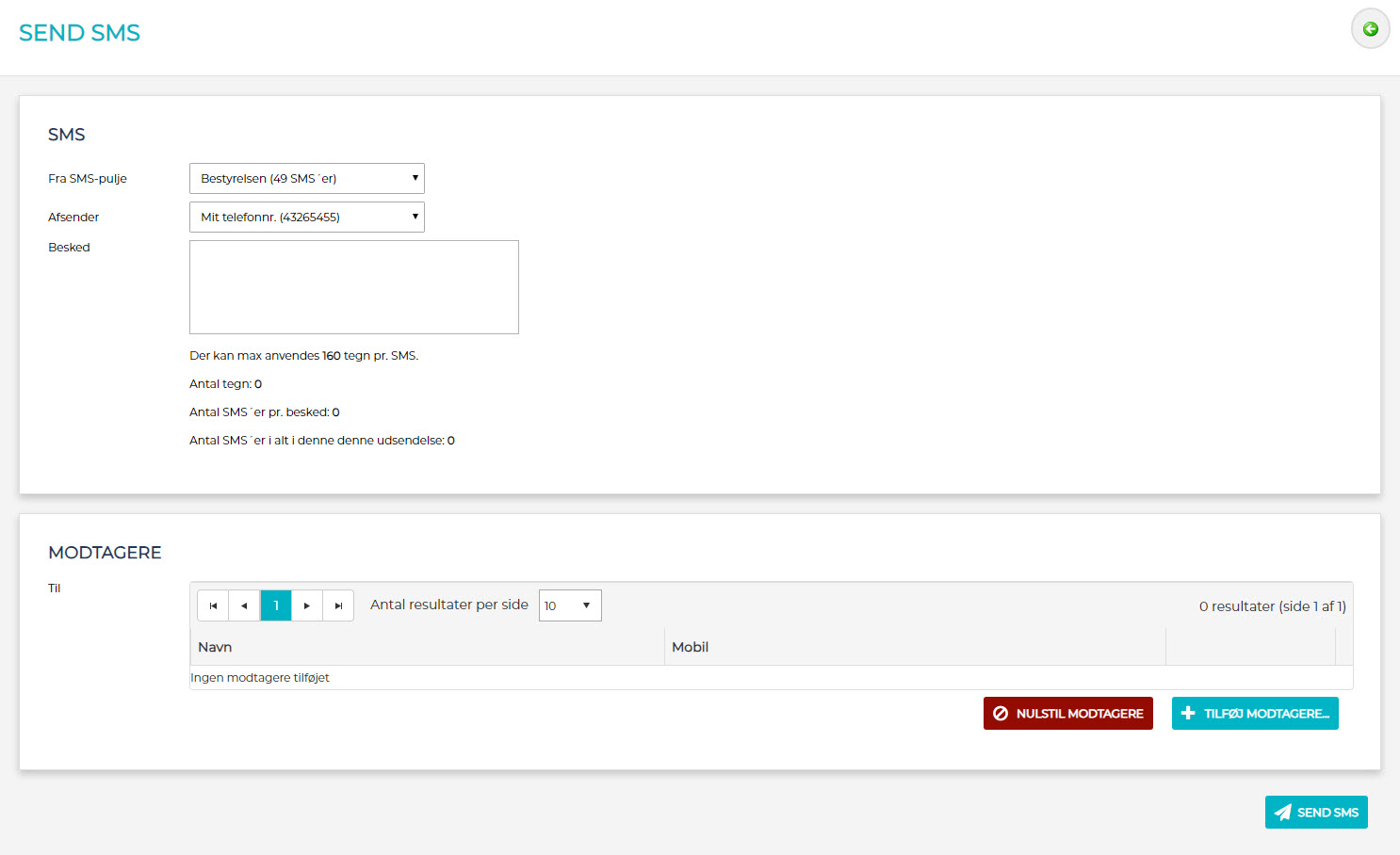Click the plus icon on Tilføj Modtagere
The width and height of the screenshot is (1400, 855).
[1188, 714]
